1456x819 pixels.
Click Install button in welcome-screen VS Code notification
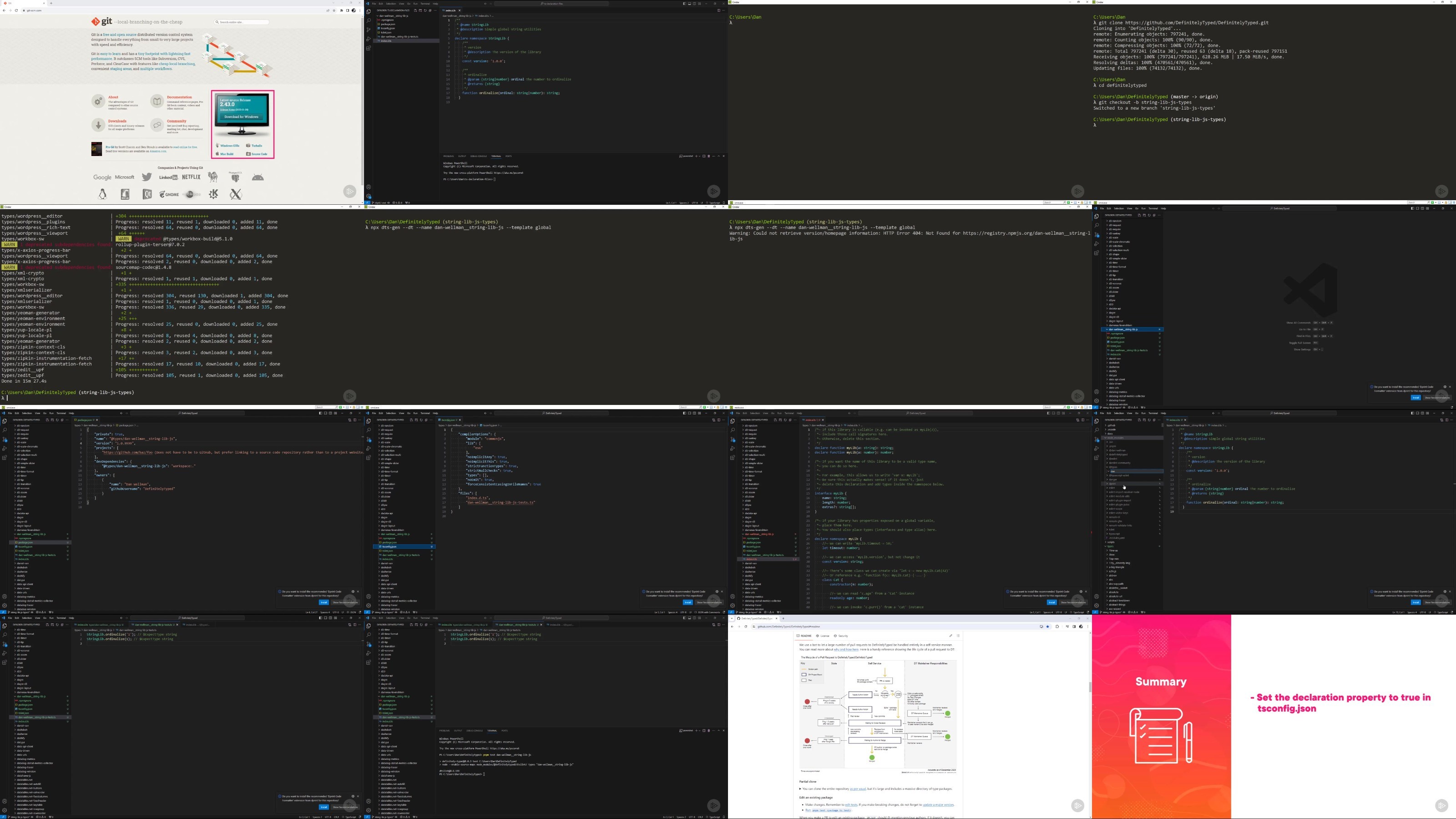(x=1416, y=398)
